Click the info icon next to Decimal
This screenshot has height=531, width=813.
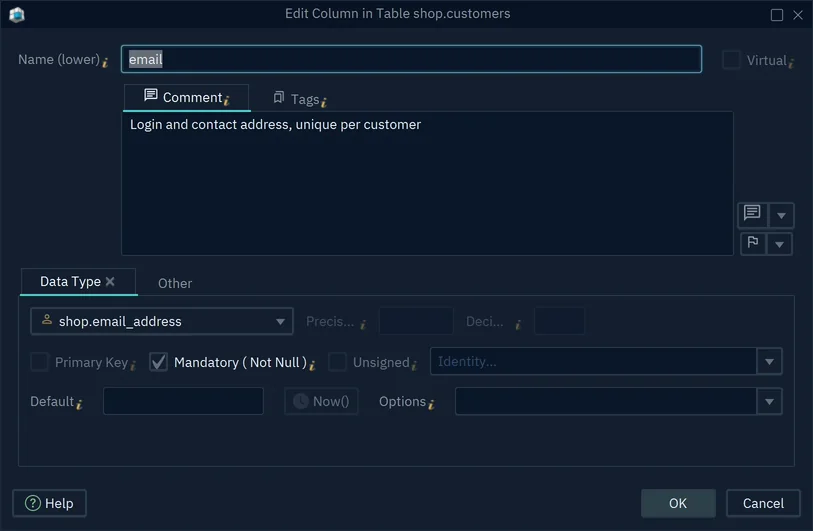518,325
